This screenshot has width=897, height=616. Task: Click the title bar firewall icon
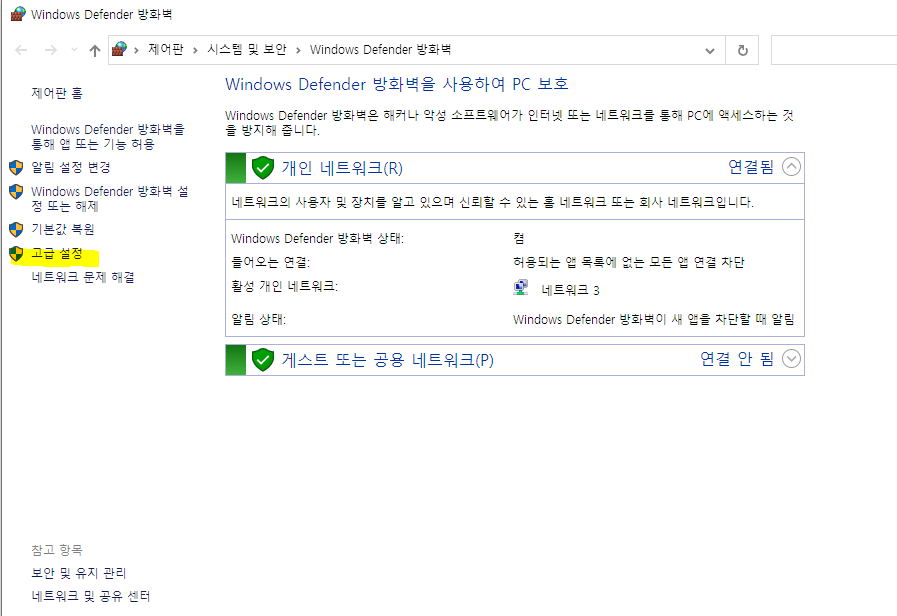[18, 14]
